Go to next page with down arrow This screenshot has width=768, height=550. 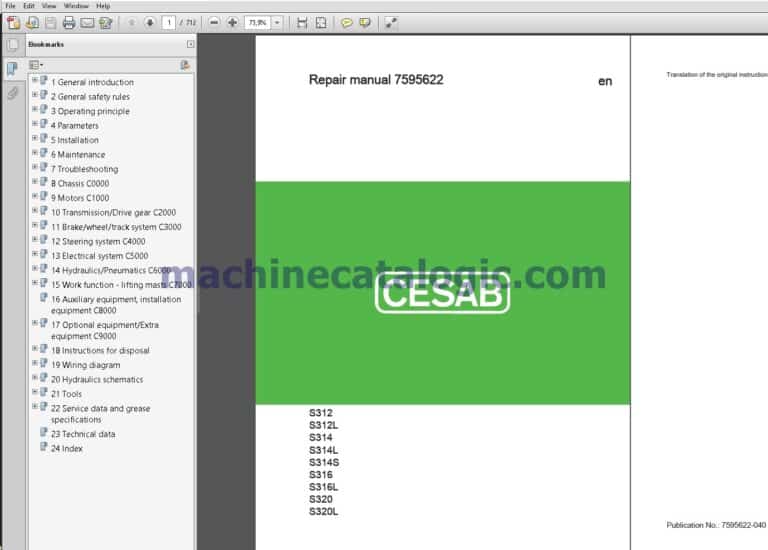pyautogui.click(x=150, y=23)
